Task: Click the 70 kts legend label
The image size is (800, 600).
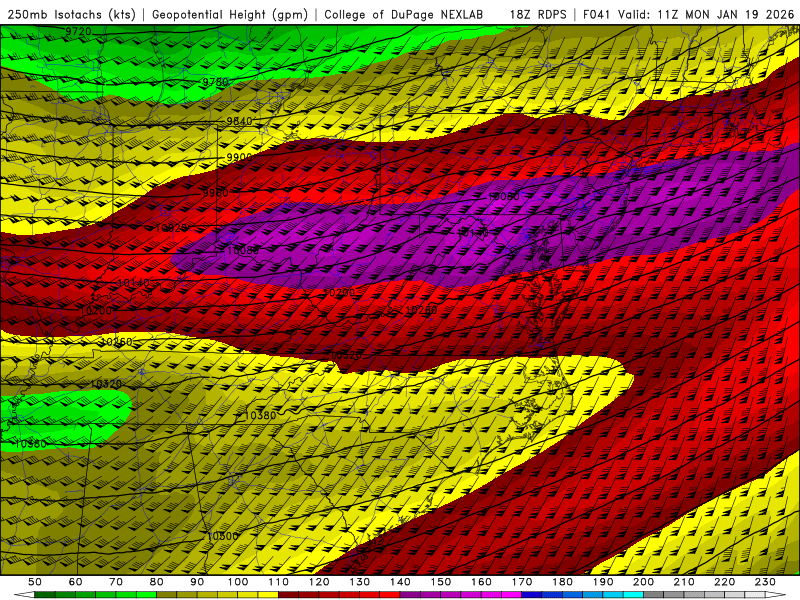Action: 116,582
